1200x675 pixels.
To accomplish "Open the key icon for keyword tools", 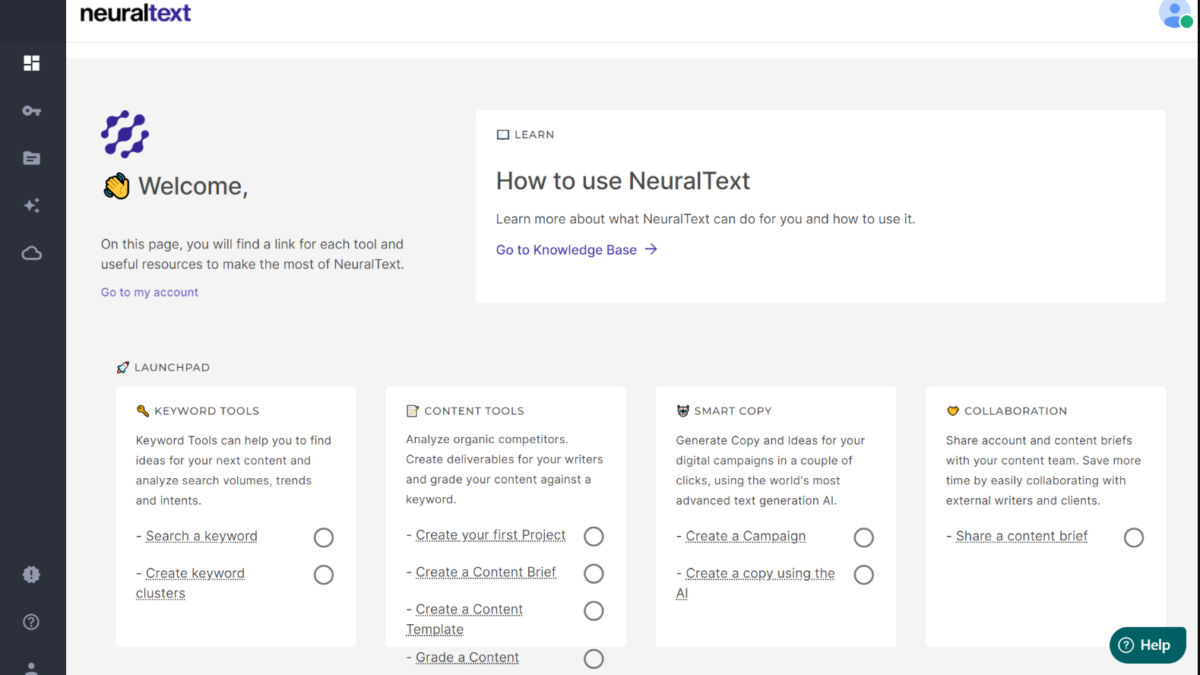I will tap(32, 111).
